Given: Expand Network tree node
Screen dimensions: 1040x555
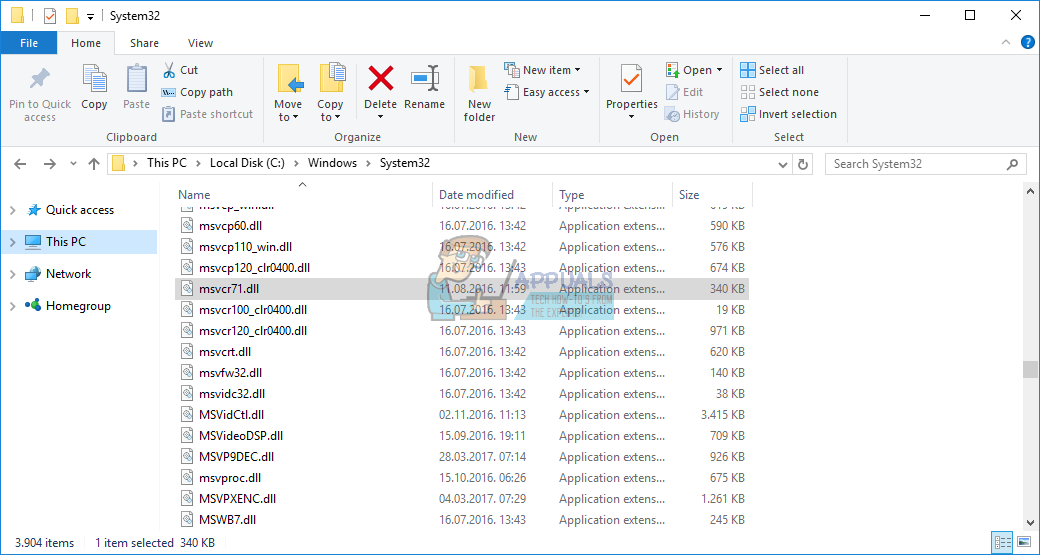Looking at the screenshot, I should pos(13,274).
